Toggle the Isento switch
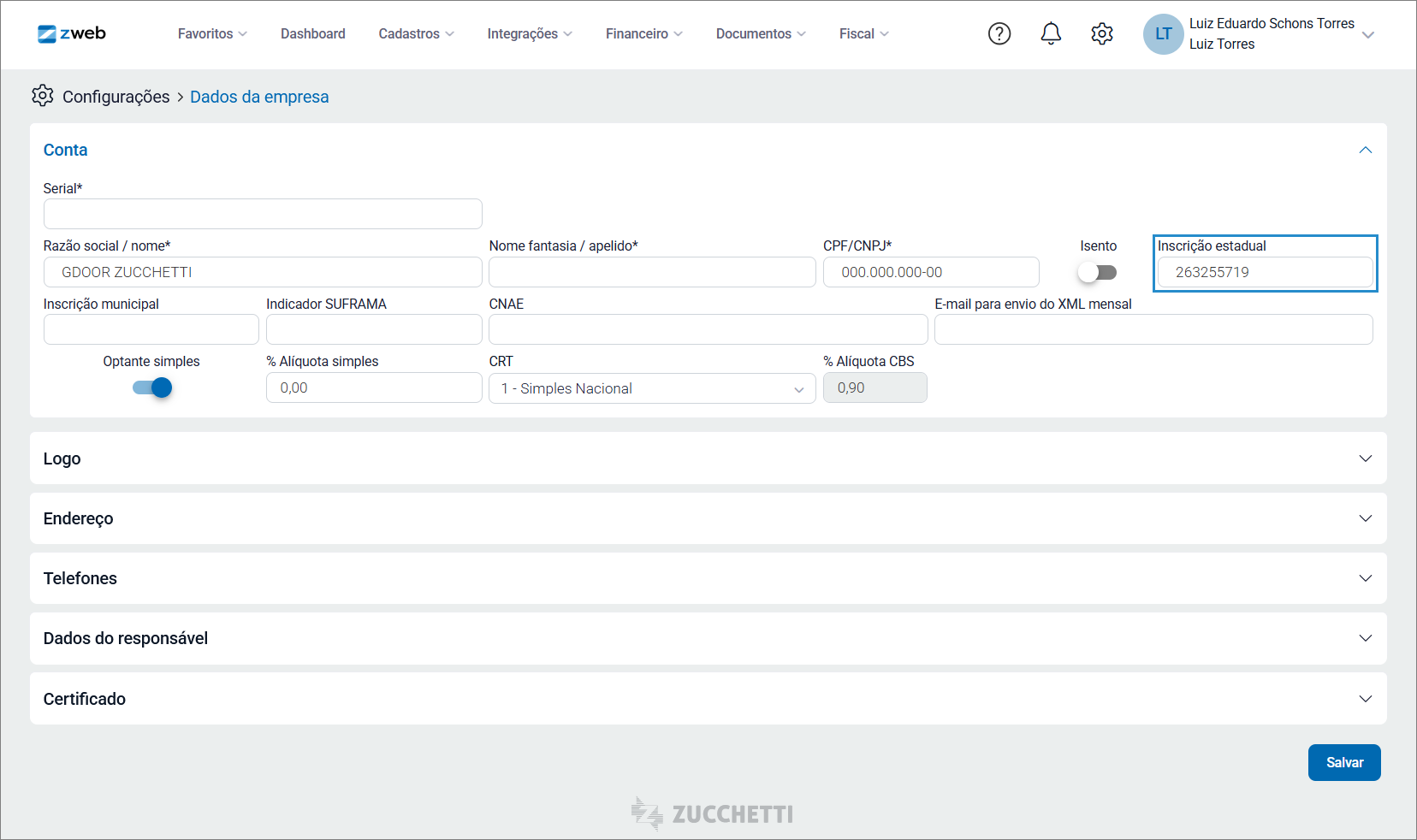1417x840 pixels. click(1098, 272)
